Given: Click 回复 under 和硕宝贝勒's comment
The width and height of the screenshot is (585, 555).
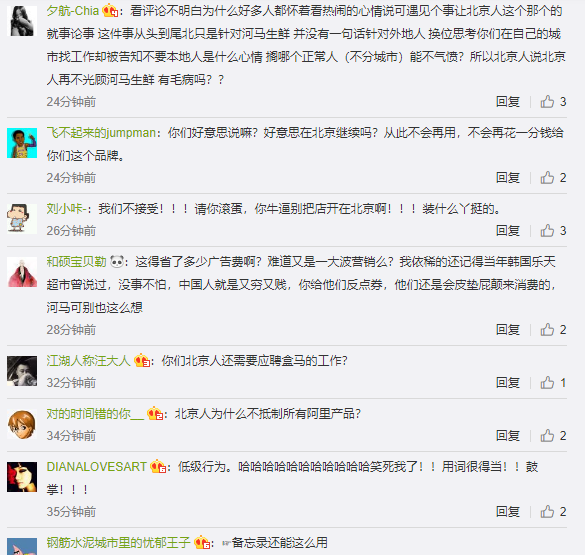Looking at the screenshot, I should [508, 330].
